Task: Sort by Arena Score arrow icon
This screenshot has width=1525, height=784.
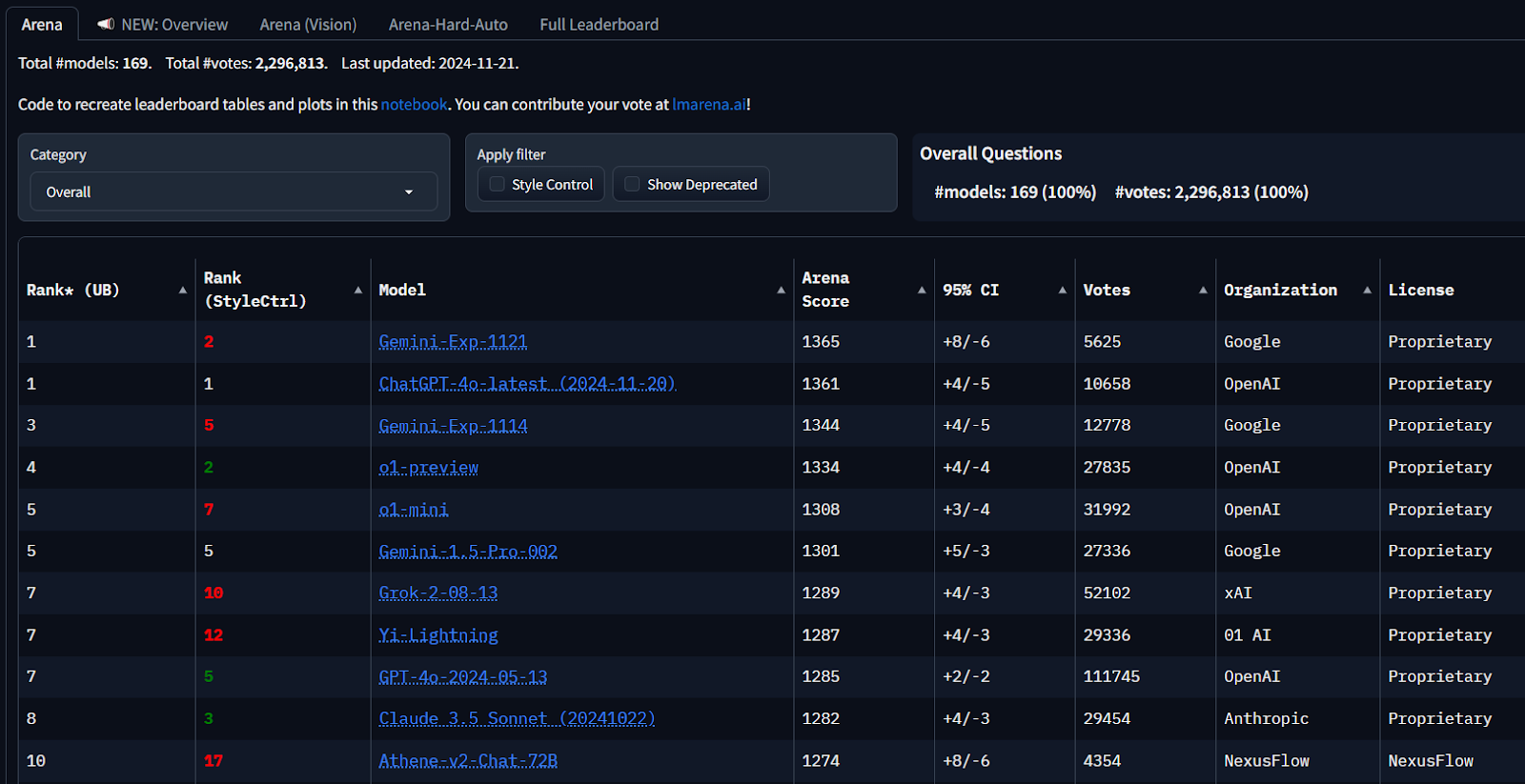Action: coord(922,291)
